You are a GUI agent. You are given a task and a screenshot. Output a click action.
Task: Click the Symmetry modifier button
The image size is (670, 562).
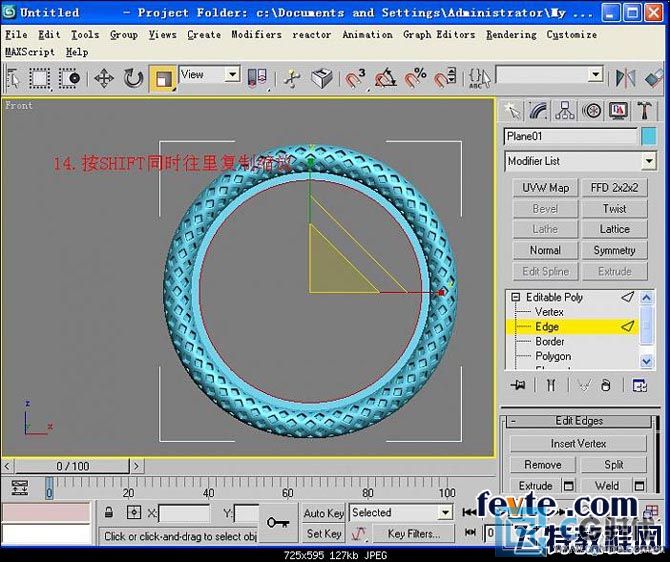click(x=614, y=250)
